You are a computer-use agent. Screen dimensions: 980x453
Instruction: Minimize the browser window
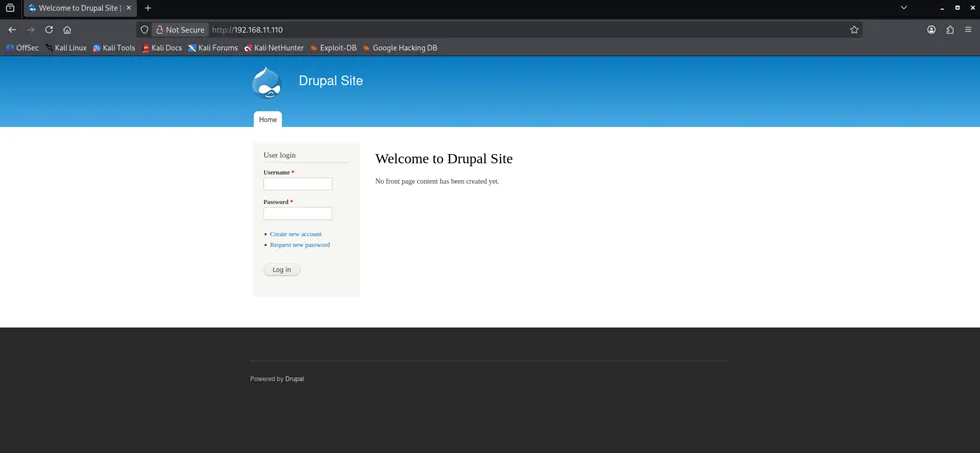point(942,8)
